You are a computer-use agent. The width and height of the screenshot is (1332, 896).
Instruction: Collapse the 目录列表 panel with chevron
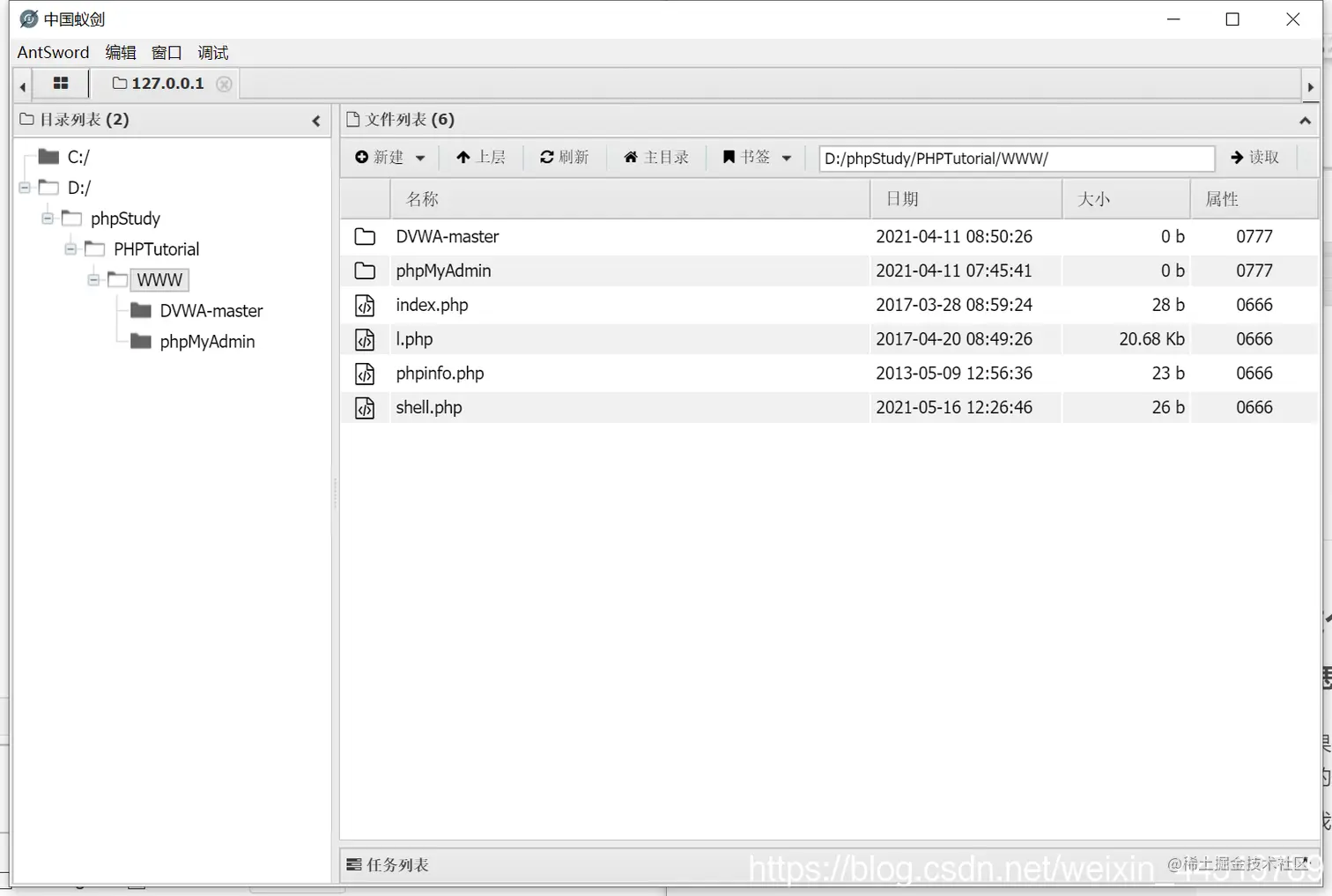[x=316, y=121]
